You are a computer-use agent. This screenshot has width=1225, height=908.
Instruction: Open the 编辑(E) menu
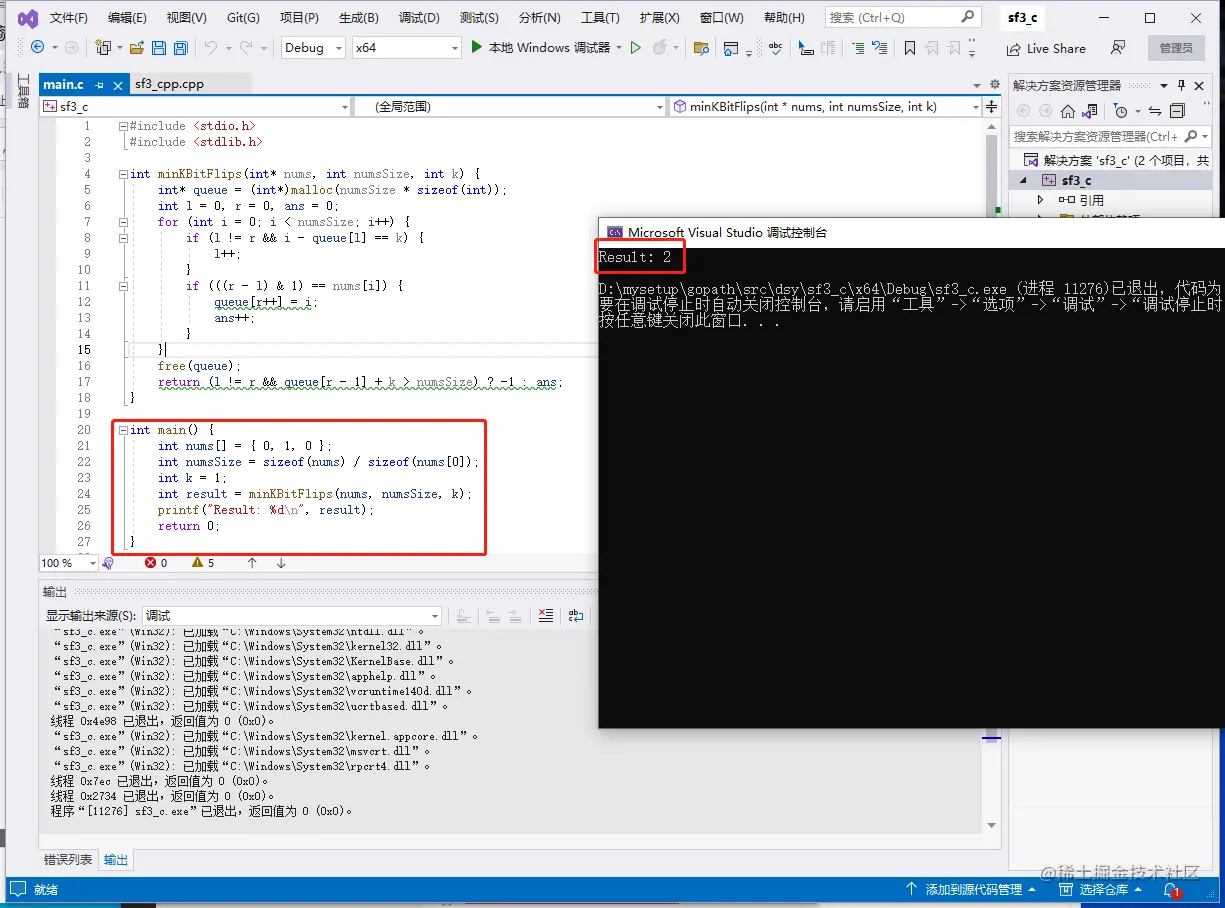pos(127,18)
